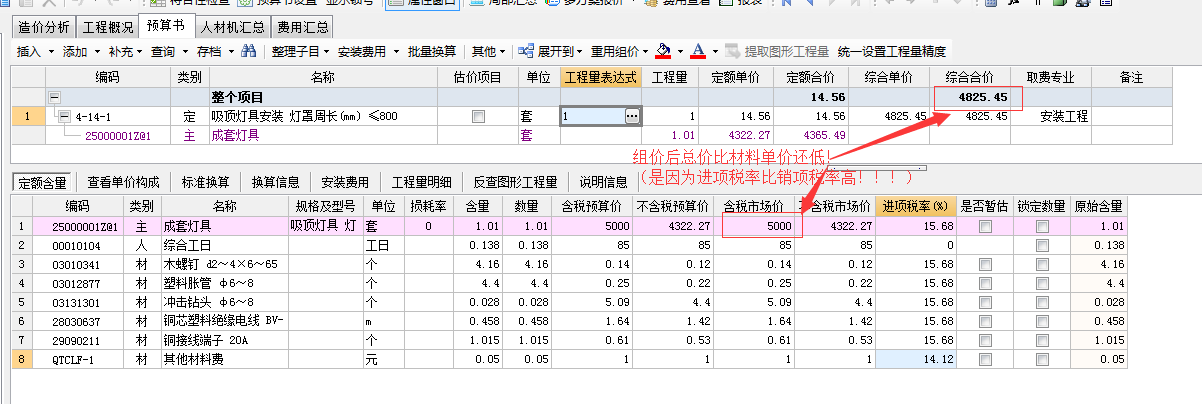Click the 展开到 tree-level icon
1202x404 pixels.
point(528,51)
